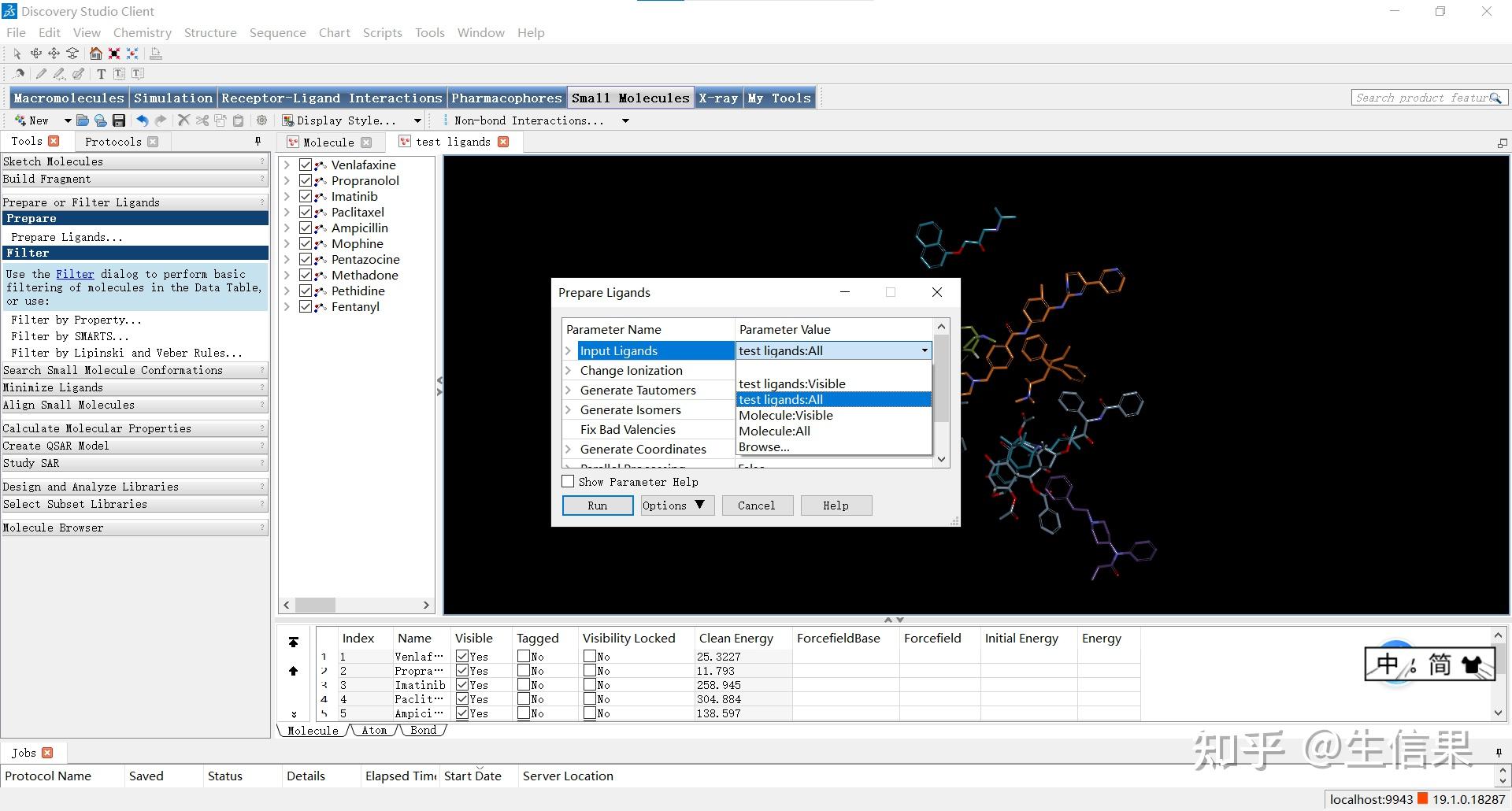Screen dimensions: 1512x811
Task: Click the Save floppy disk icon
Action: [x=119, y=120]
